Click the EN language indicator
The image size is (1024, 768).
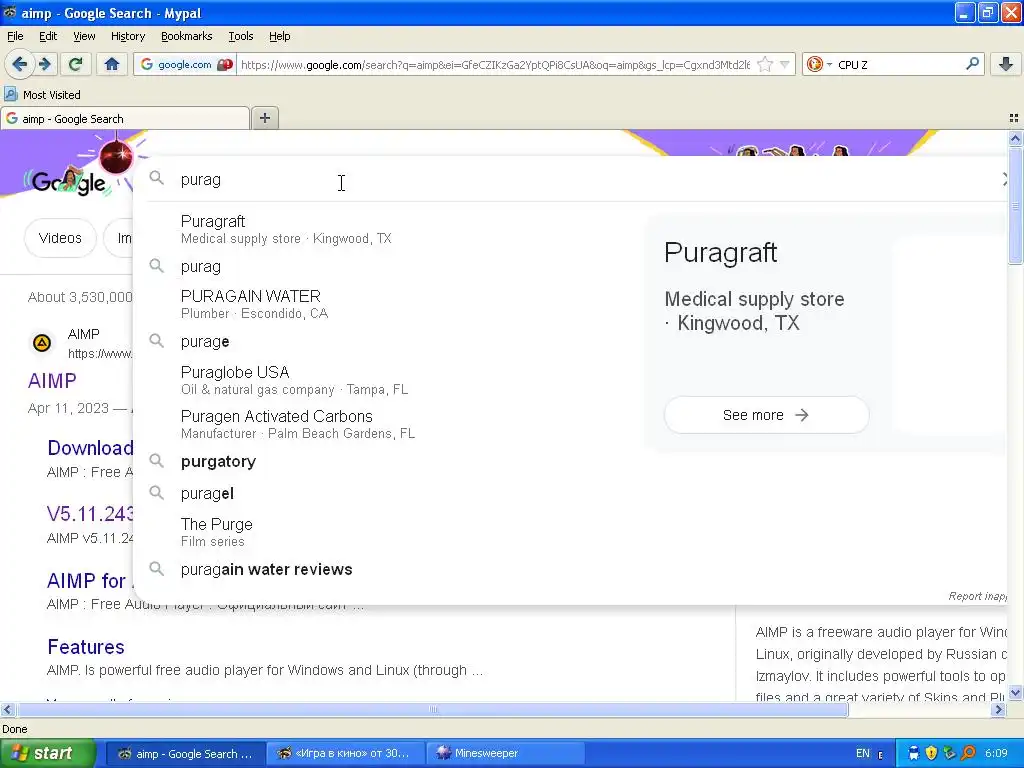coord(863,753)
